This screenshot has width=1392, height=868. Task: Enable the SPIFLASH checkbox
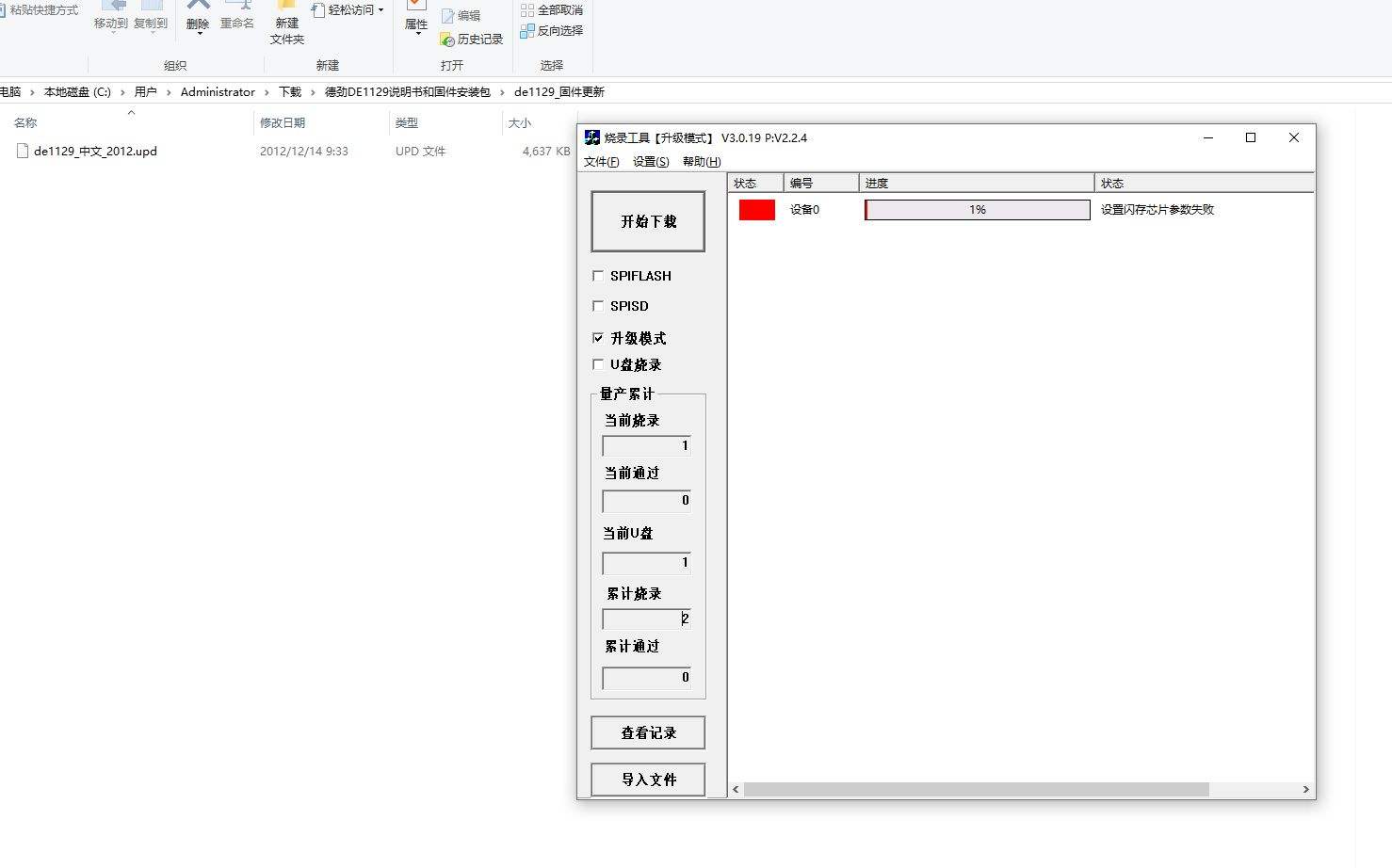599,275
